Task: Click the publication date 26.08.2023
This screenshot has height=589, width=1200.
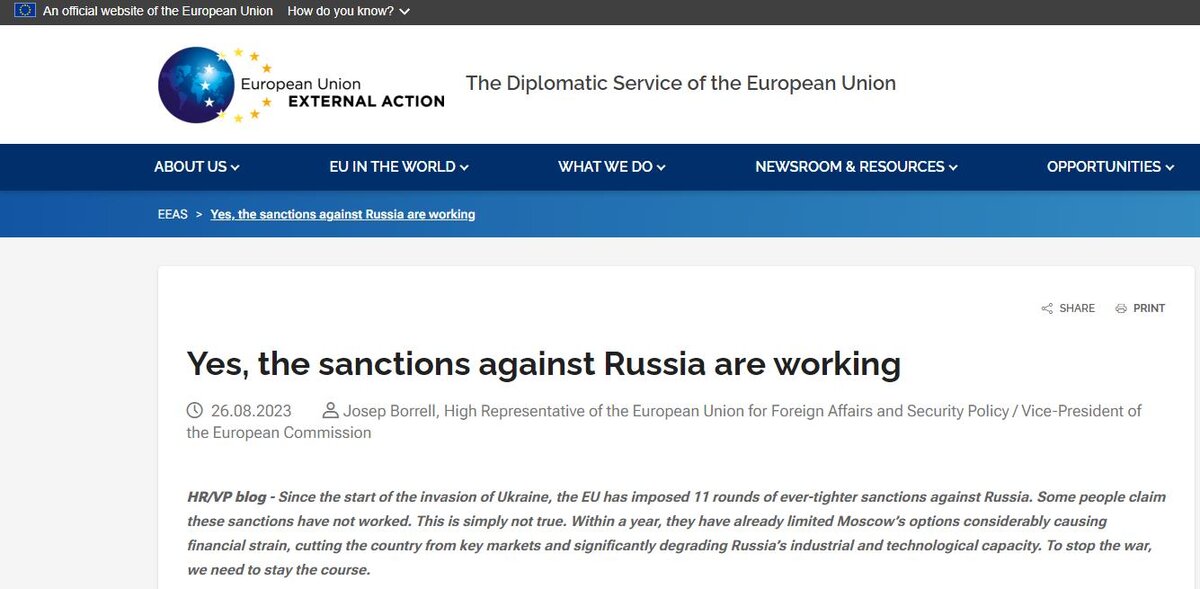Action: point(250,410)
